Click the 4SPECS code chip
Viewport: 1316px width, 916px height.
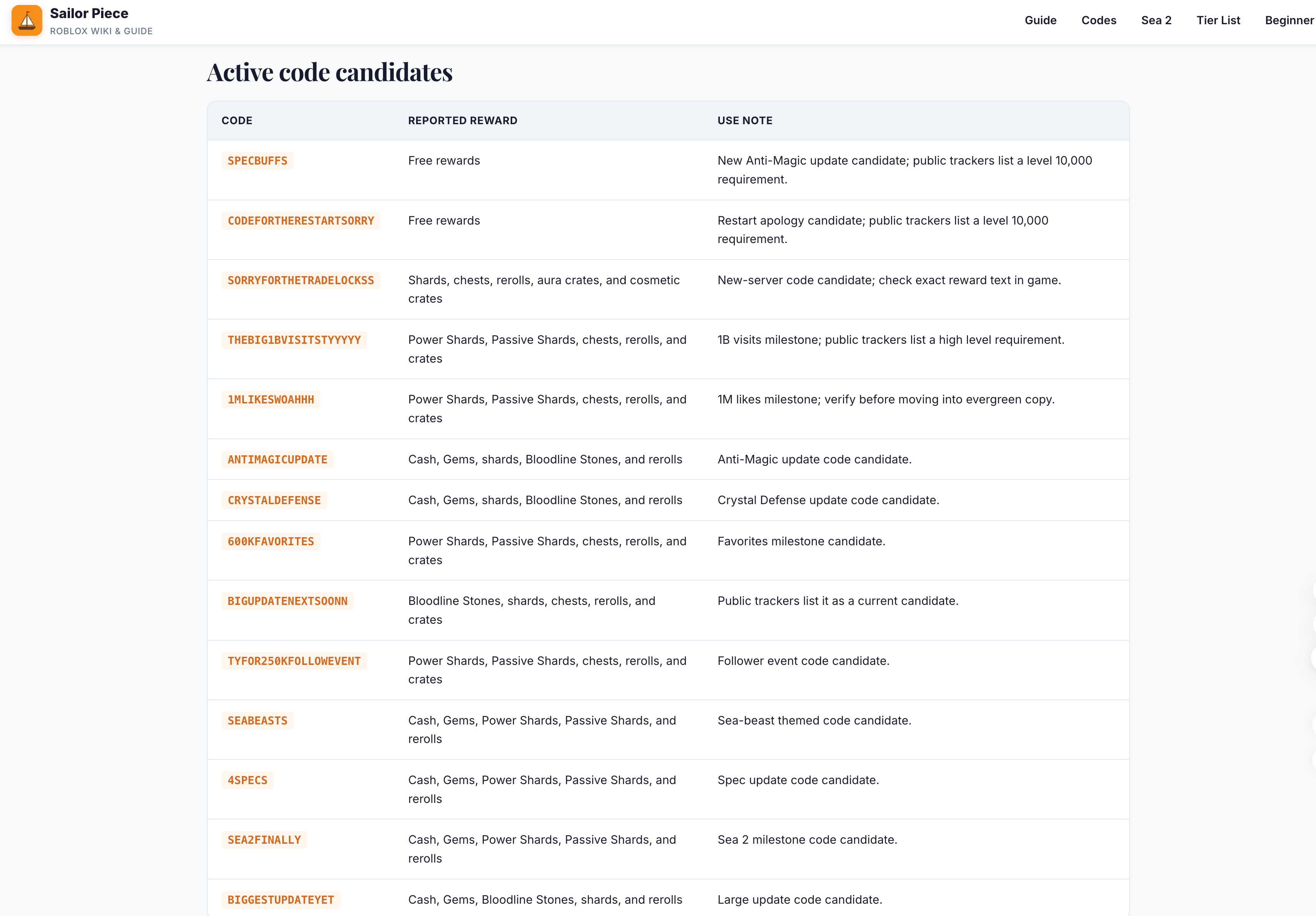pos(248,781)
